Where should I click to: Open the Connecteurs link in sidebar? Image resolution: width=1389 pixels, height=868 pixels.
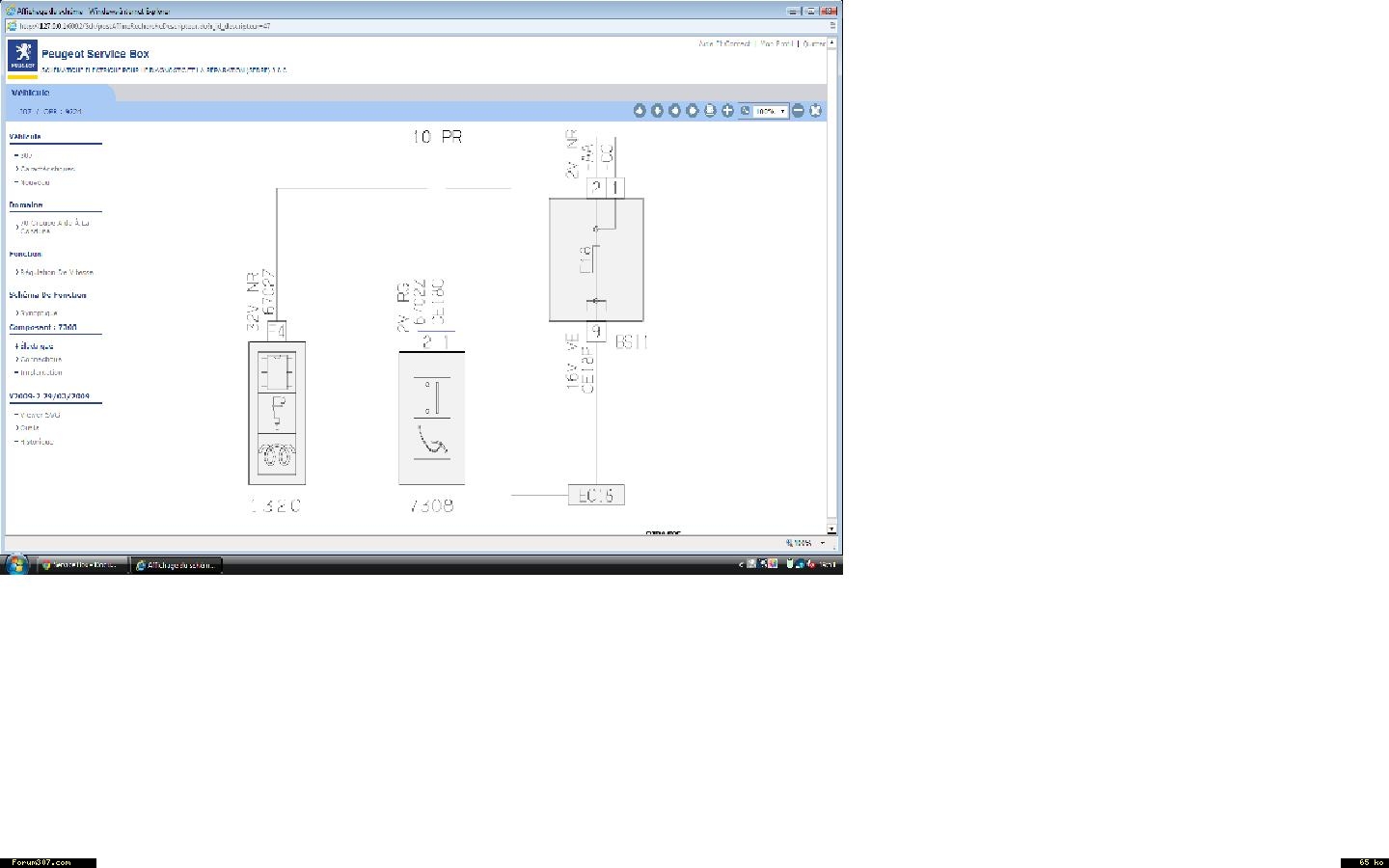point(41,360)
